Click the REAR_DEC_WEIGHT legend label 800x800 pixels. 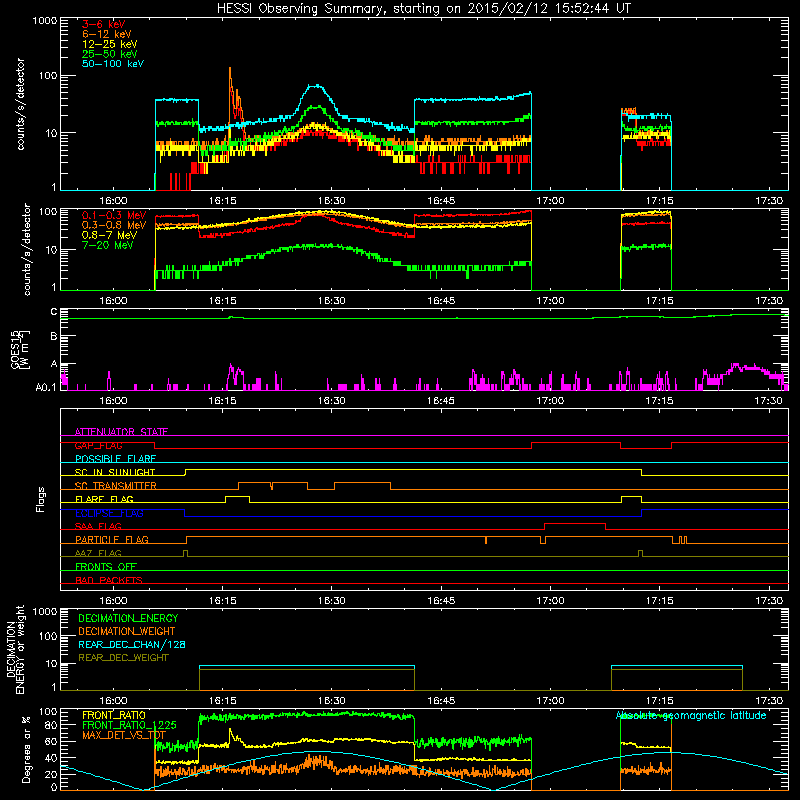pyautogui.click(x=123, y=658)
